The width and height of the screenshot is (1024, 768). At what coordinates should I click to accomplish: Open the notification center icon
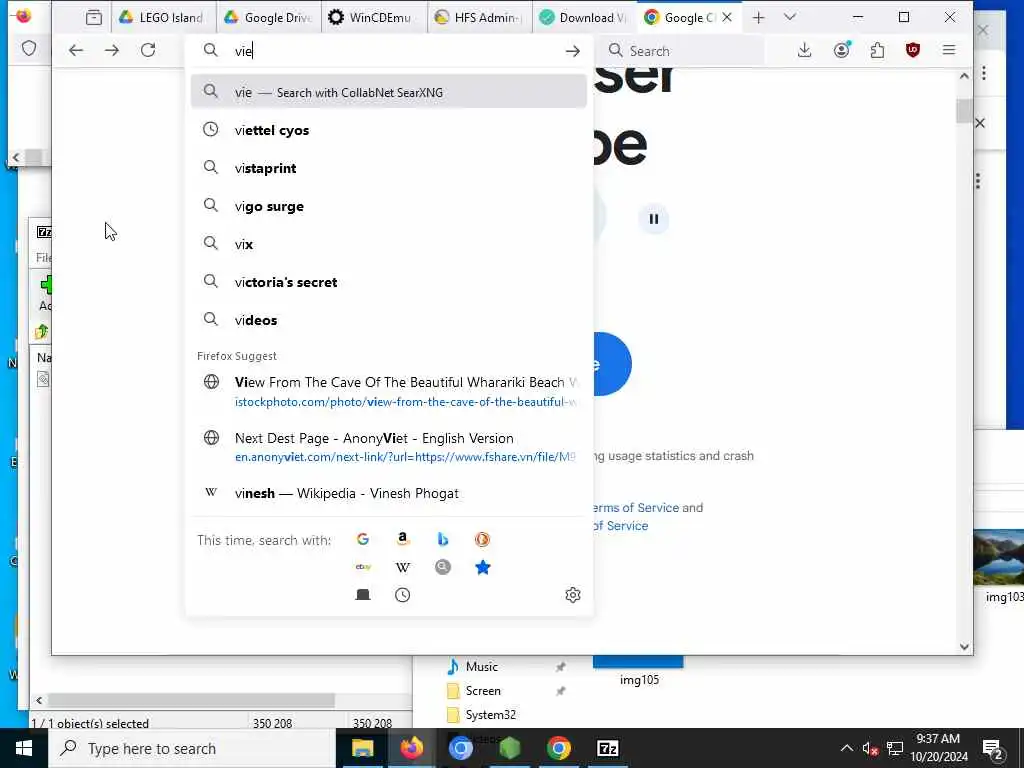993,748
